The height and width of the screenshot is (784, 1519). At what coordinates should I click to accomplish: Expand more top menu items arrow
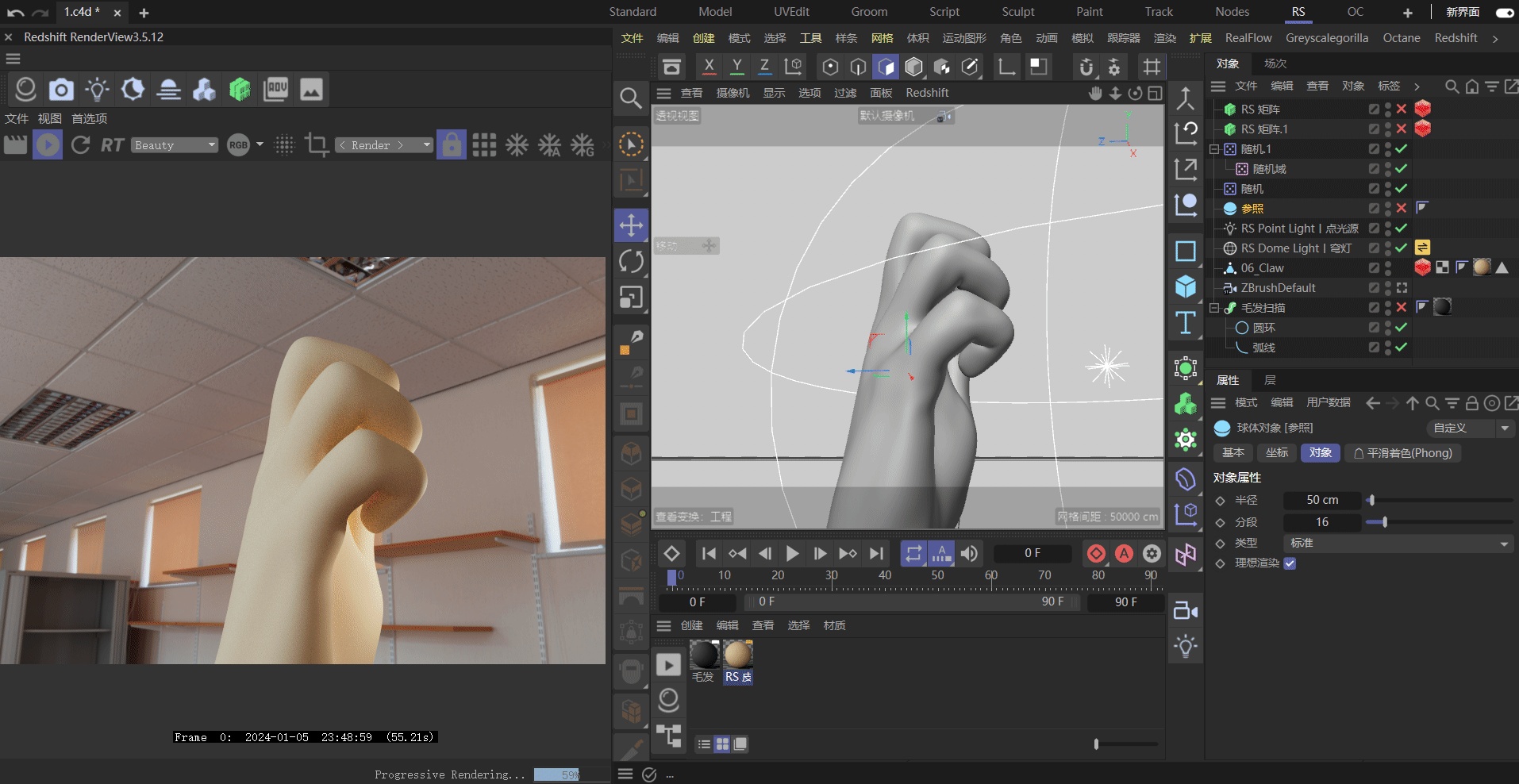[x=1495, y=39]
